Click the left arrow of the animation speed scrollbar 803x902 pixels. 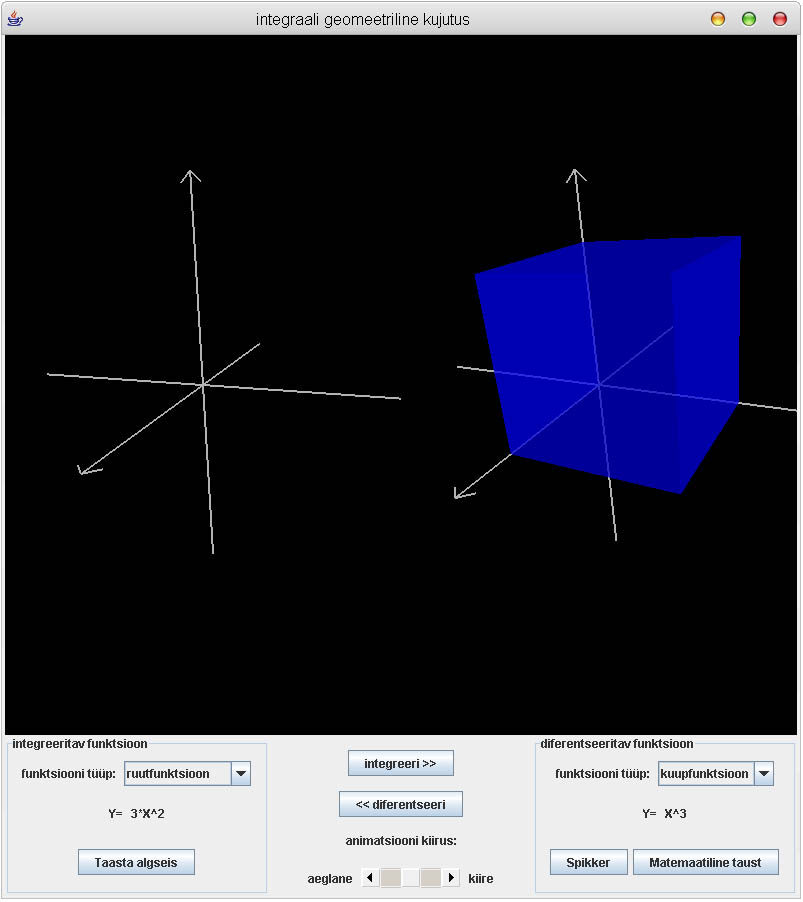tap(370, 878)
